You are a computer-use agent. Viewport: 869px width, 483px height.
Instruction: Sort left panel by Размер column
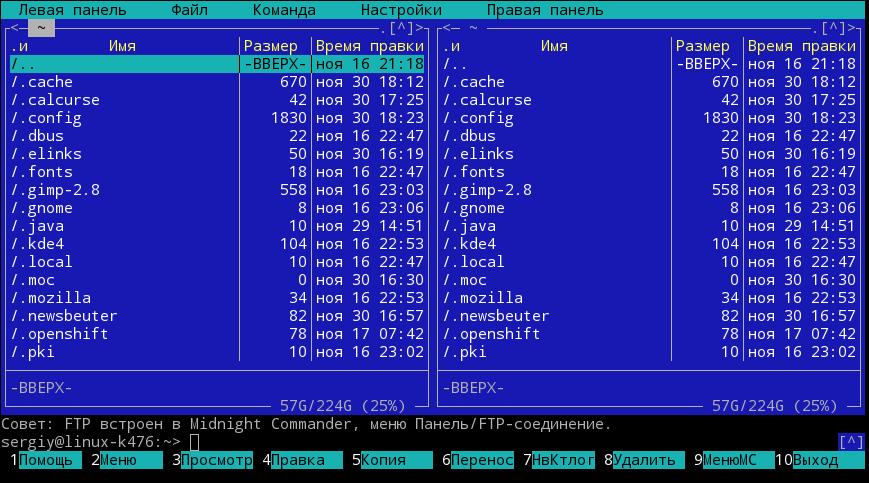tap(270, 46)
